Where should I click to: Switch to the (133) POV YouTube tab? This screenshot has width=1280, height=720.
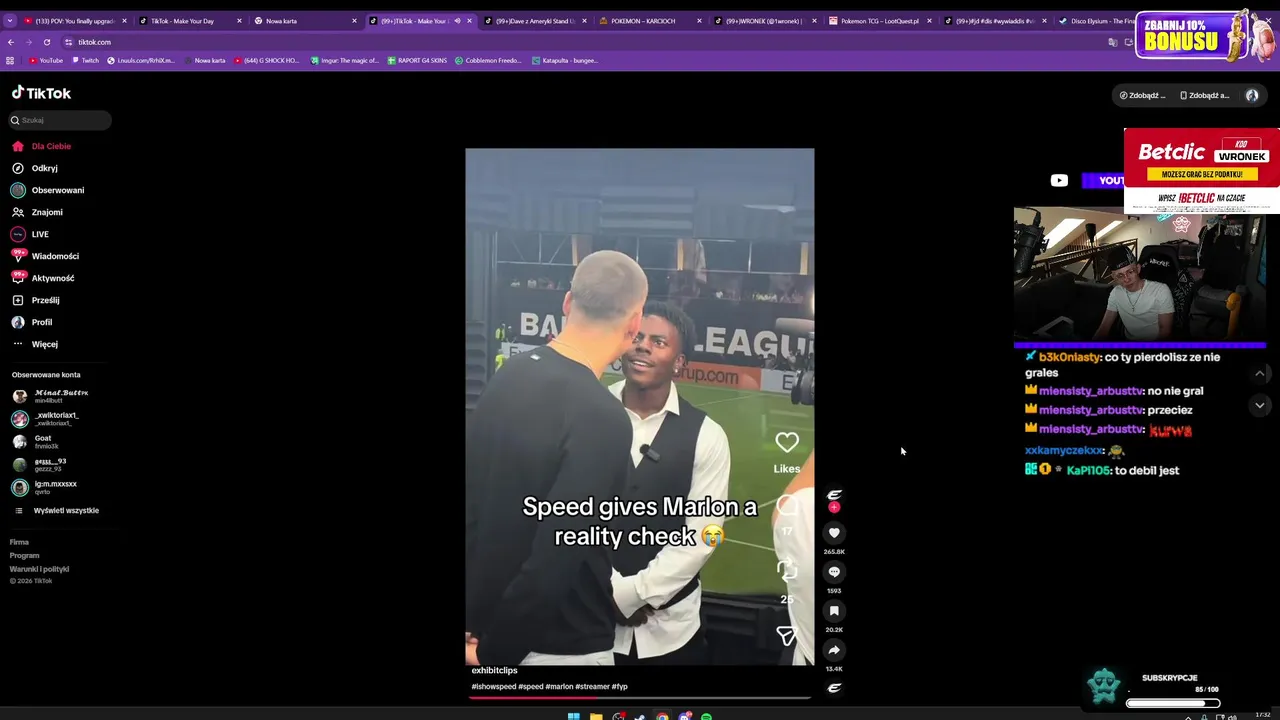pyautogui.click(x=75, y=21)
